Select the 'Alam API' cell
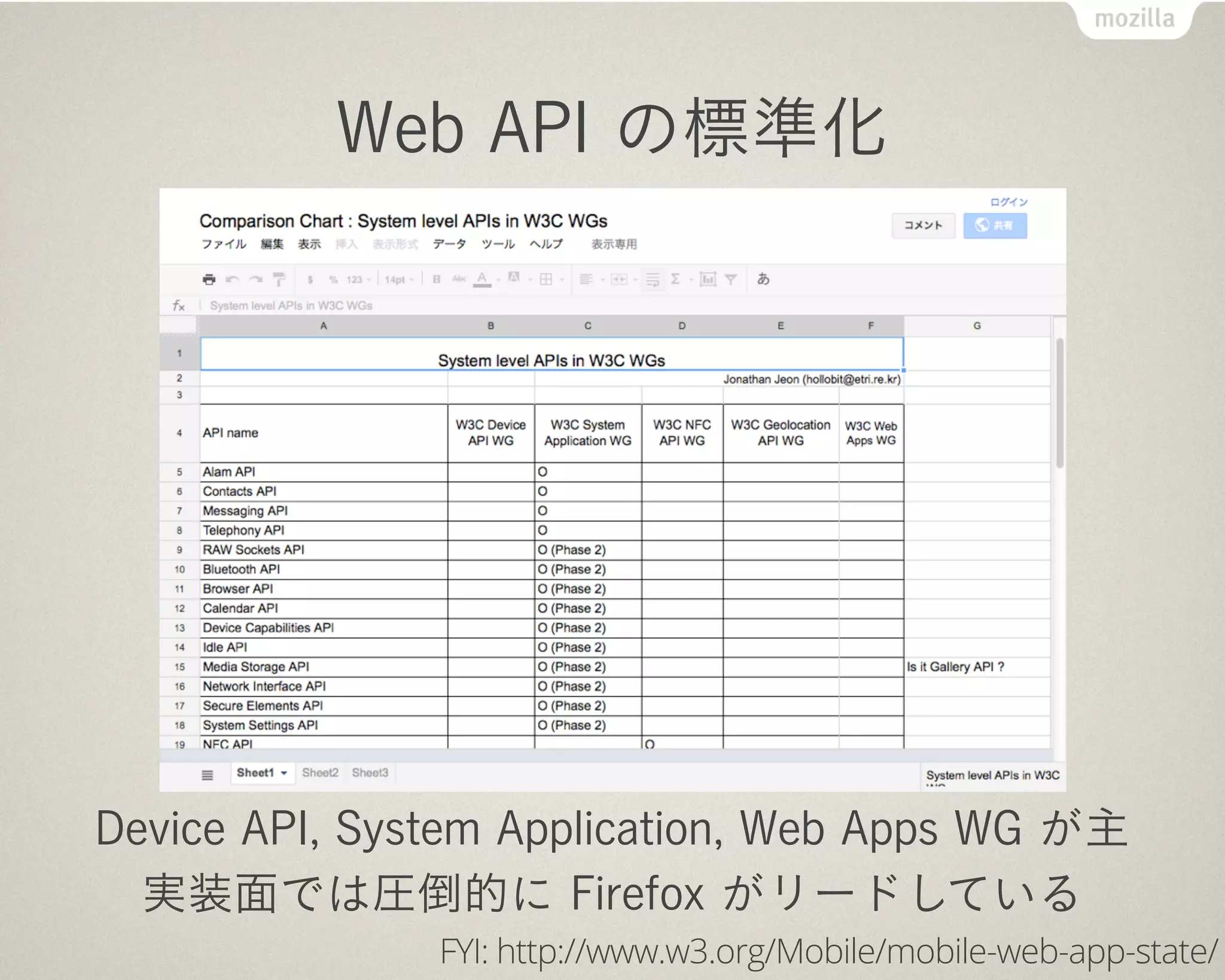1225x980 pixels. coord(324,472)
